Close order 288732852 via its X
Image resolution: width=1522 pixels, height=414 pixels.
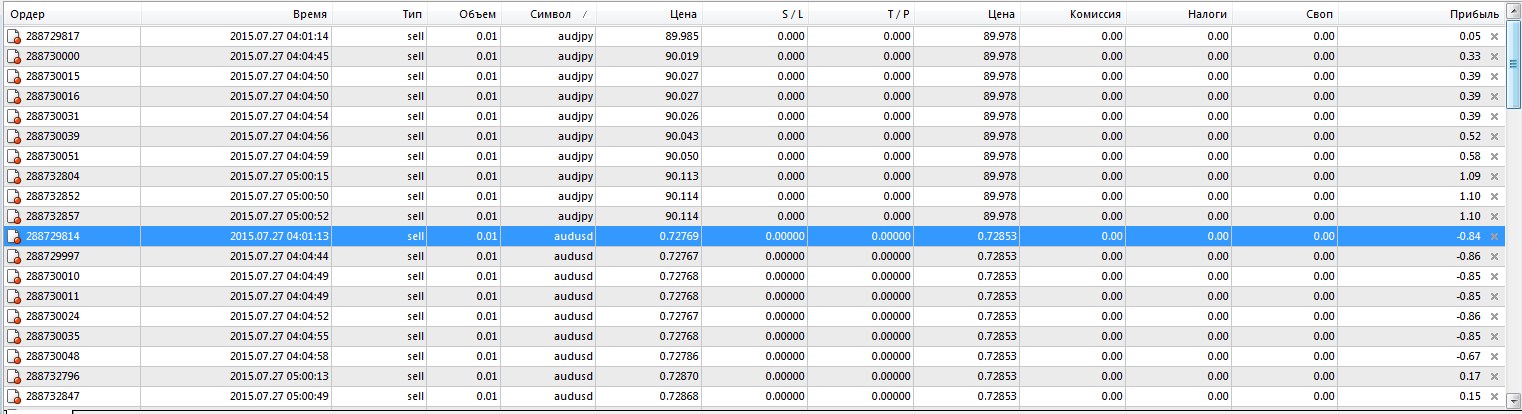(1494, 196)
